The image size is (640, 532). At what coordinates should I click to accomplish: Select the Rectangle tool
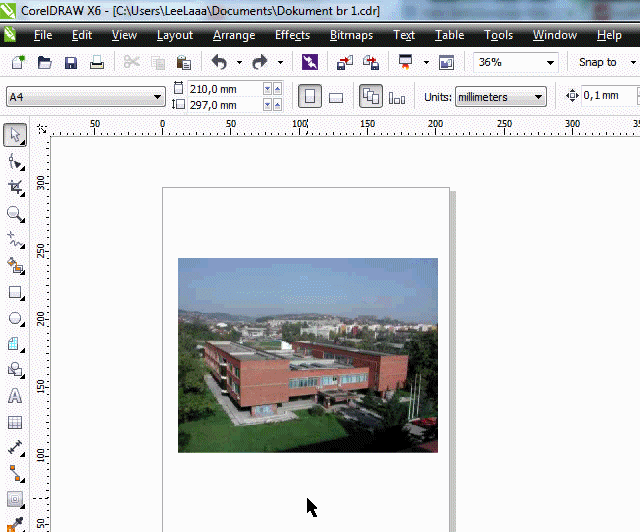[15, 293]
